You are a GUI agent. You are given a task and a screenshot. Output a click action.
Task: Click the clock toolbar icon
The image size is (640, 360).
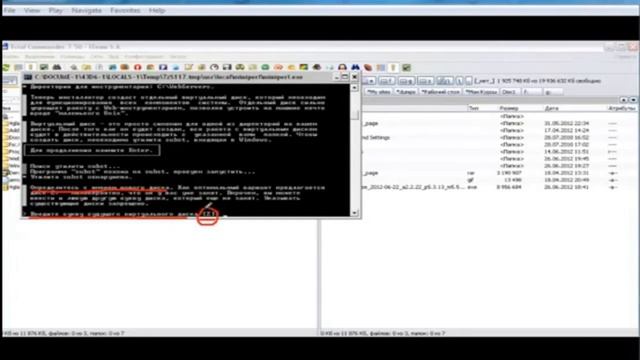tap(214, 67)
